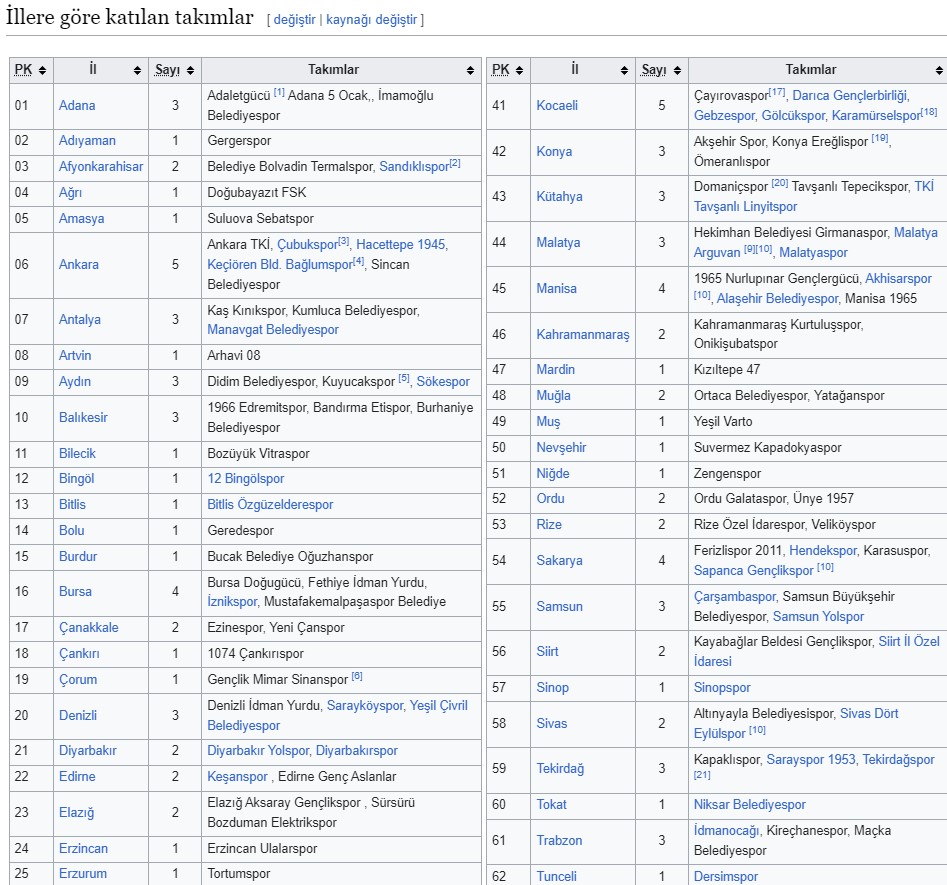The width and height of the screenshot is (947, 885).
Task: Open the Adana province link
Action: pos(77,106)
